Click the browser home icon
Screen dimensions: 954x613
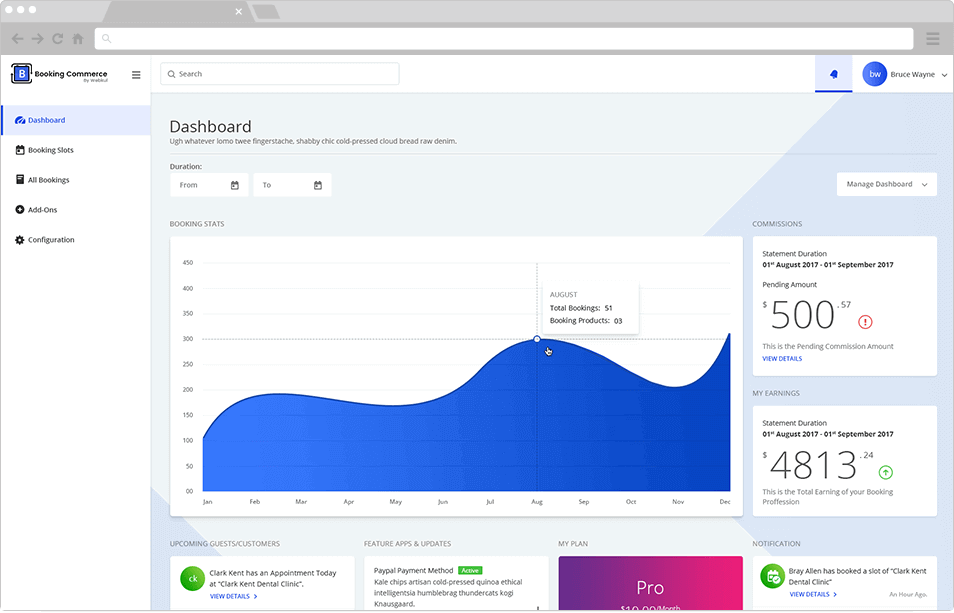click(78, 39)
